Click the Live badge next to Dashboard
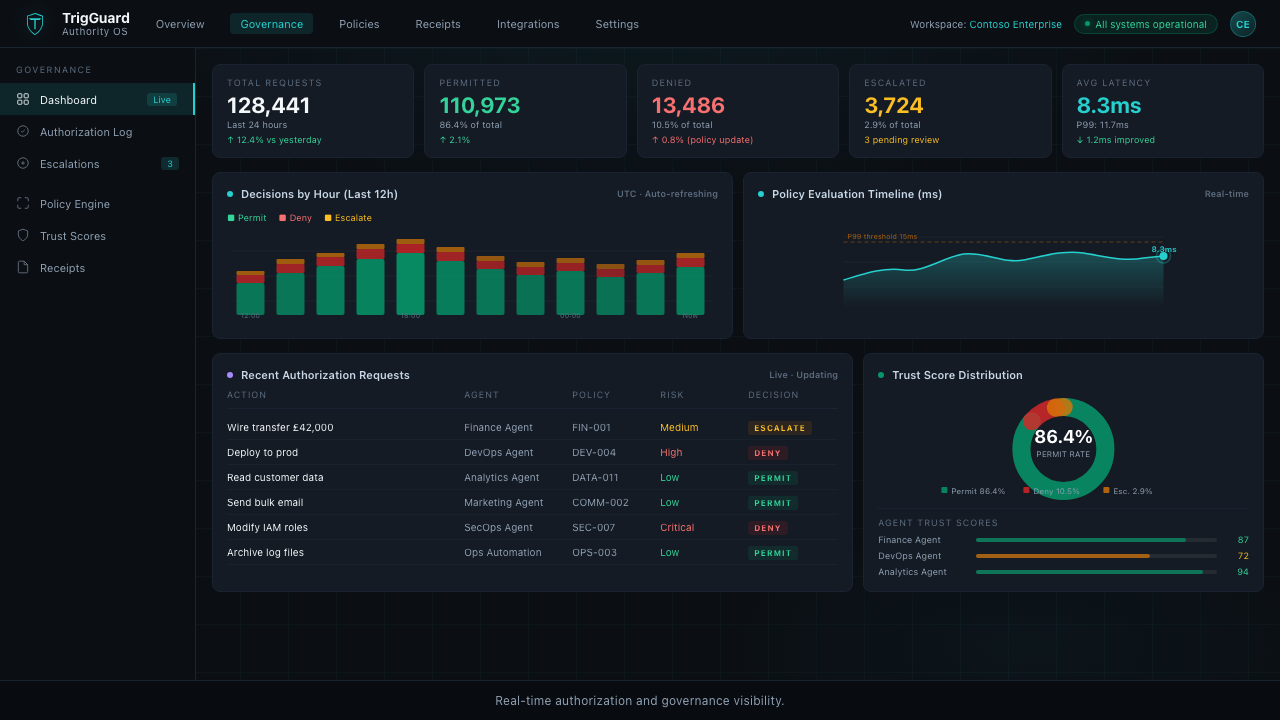The image size is (1280, 720). (x=162, y=100)
